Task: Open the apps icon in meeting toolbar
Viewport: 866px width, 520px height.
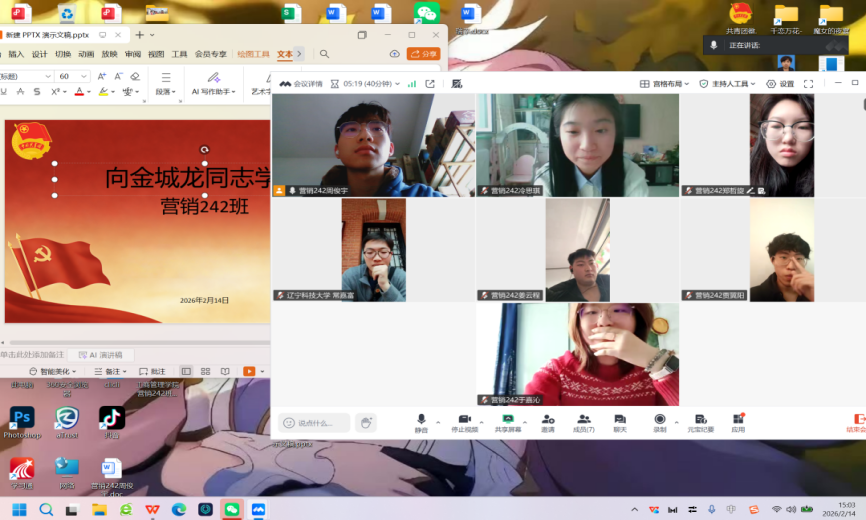Action: (738, 420)
